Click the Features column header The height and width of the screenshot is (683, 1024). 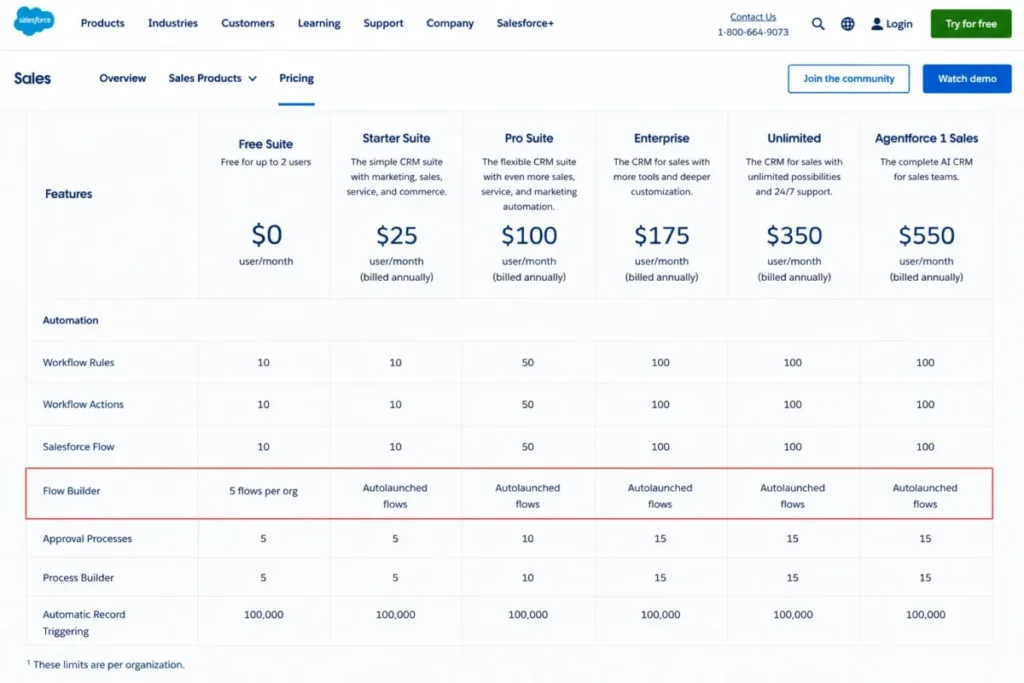[69, 194]
